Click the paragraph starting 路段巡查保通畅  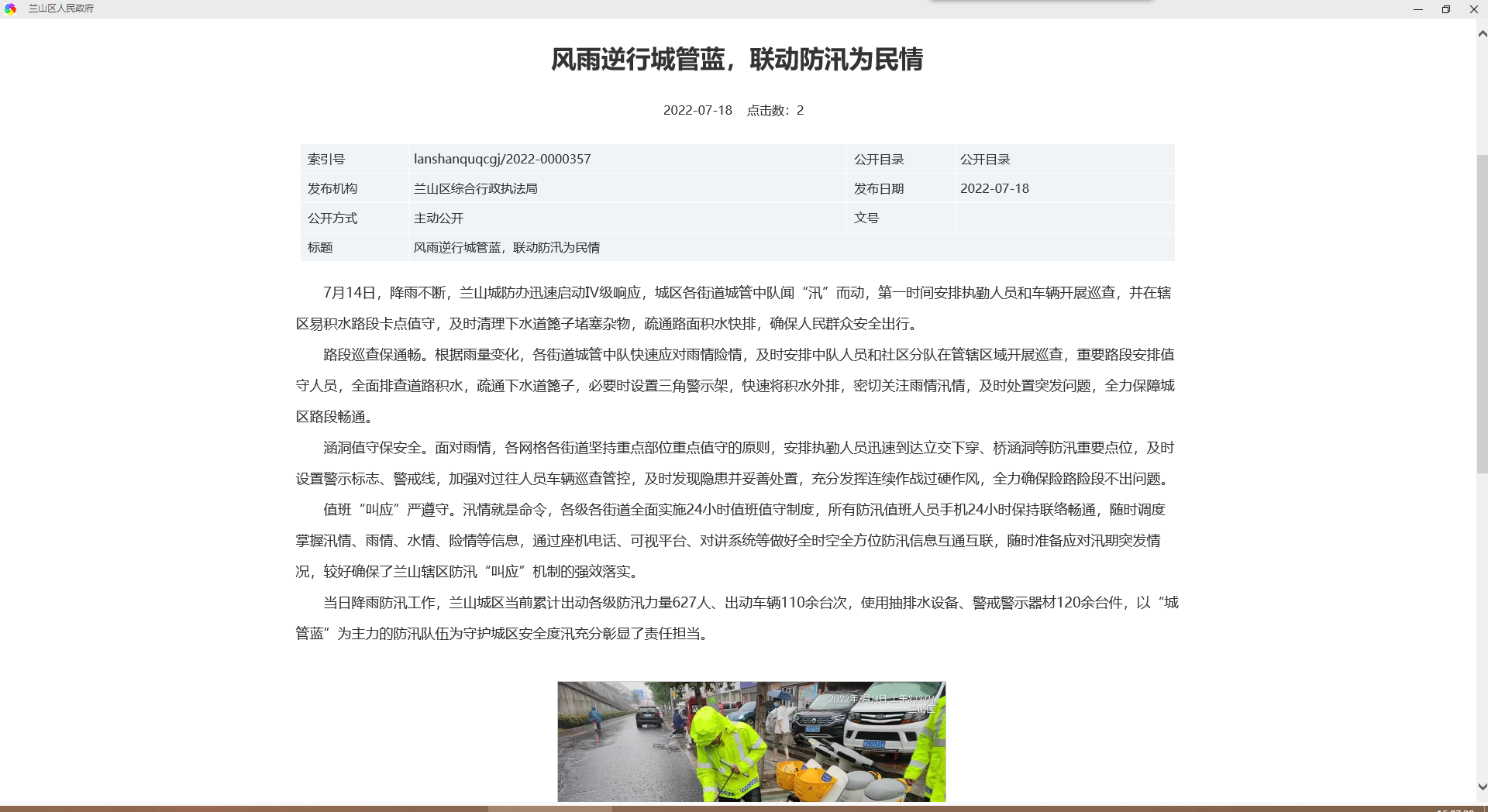tap(735, 385)
